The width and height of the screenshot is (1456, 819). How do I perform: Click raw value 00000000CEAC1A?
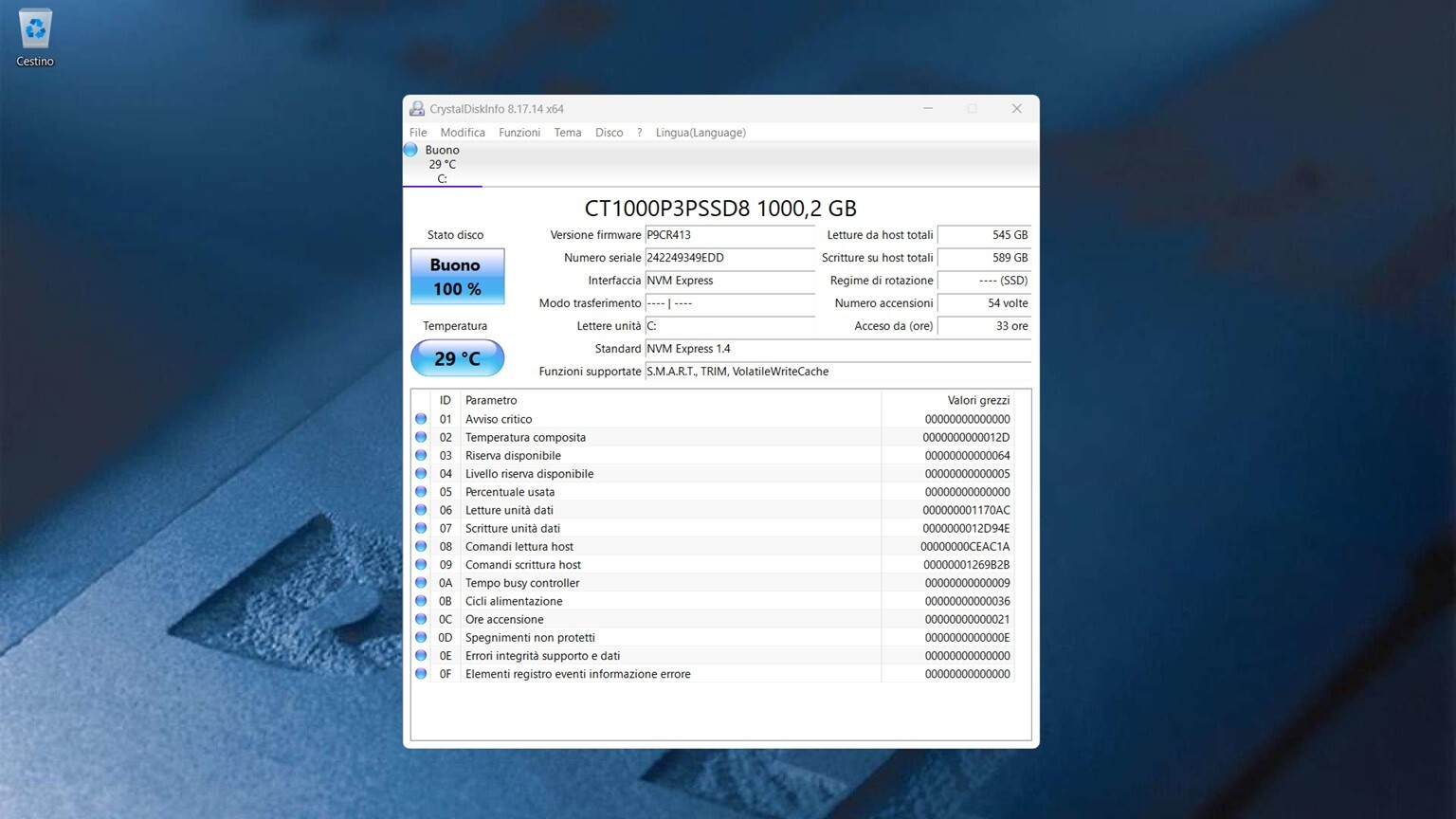click(965, 546)
